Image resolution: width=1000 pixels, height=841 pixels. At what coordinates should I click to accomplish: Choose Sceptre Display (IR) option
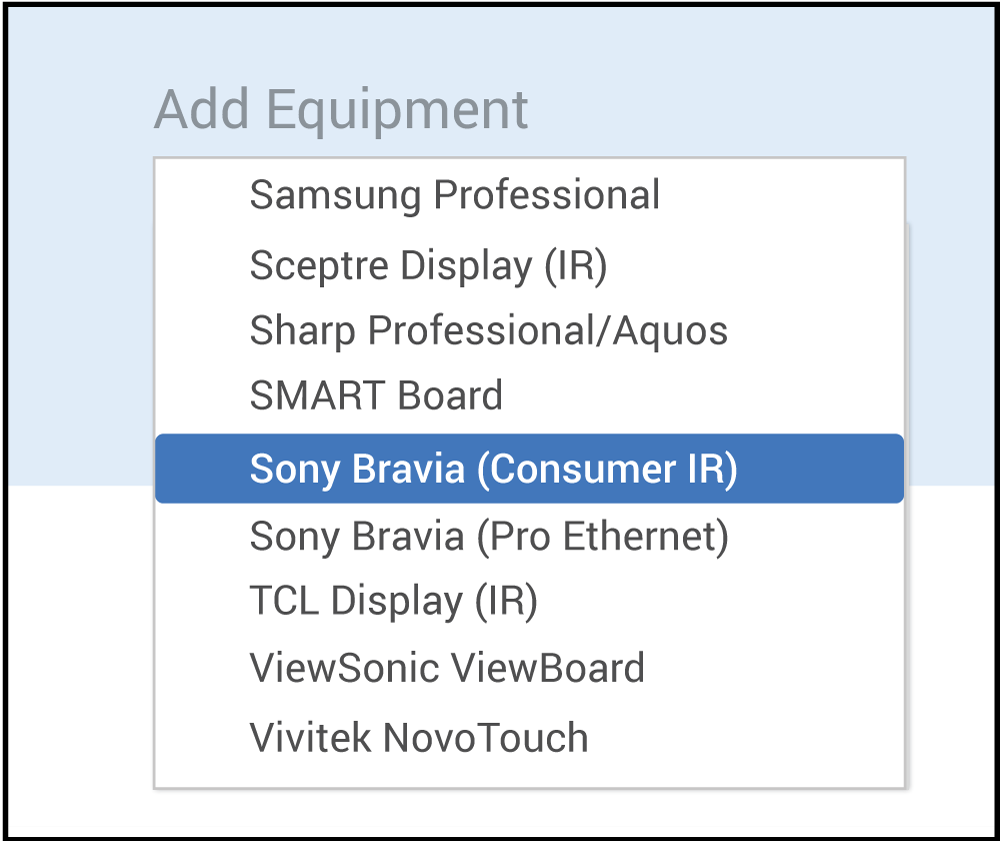point(428,266)
